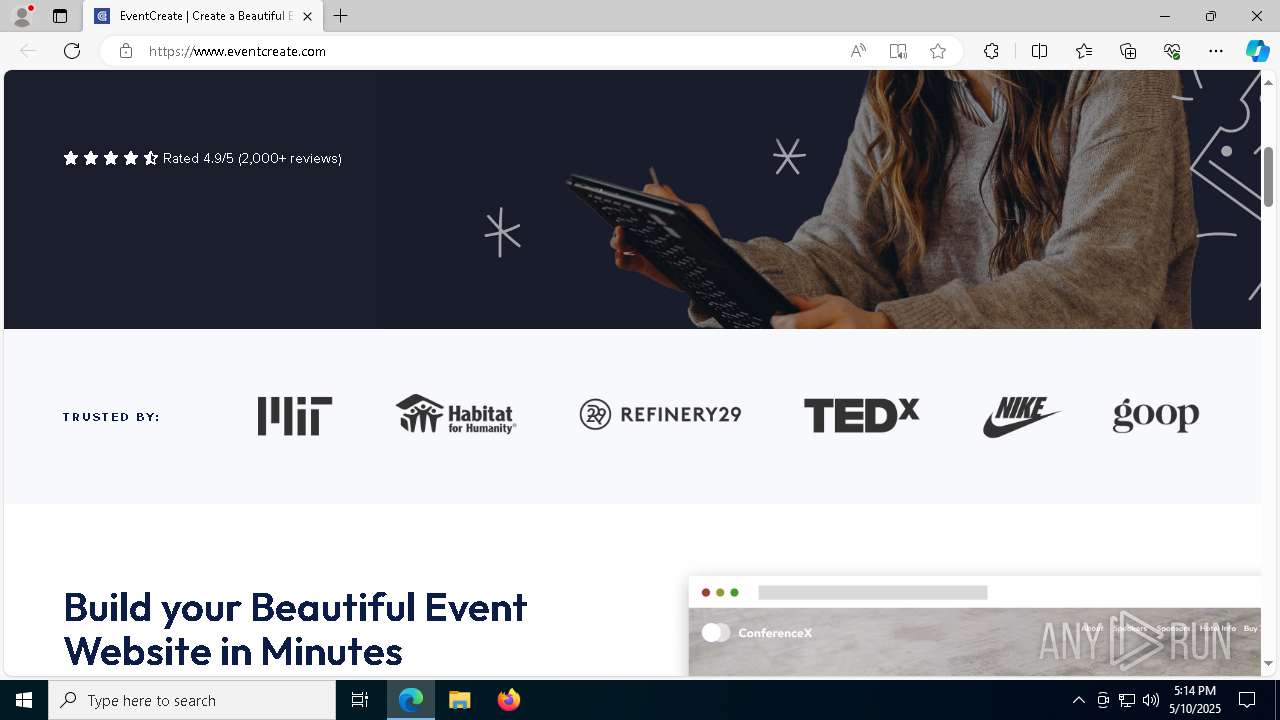
Task: Open Copilot sidebar icon
Action: pos(1257,51)
